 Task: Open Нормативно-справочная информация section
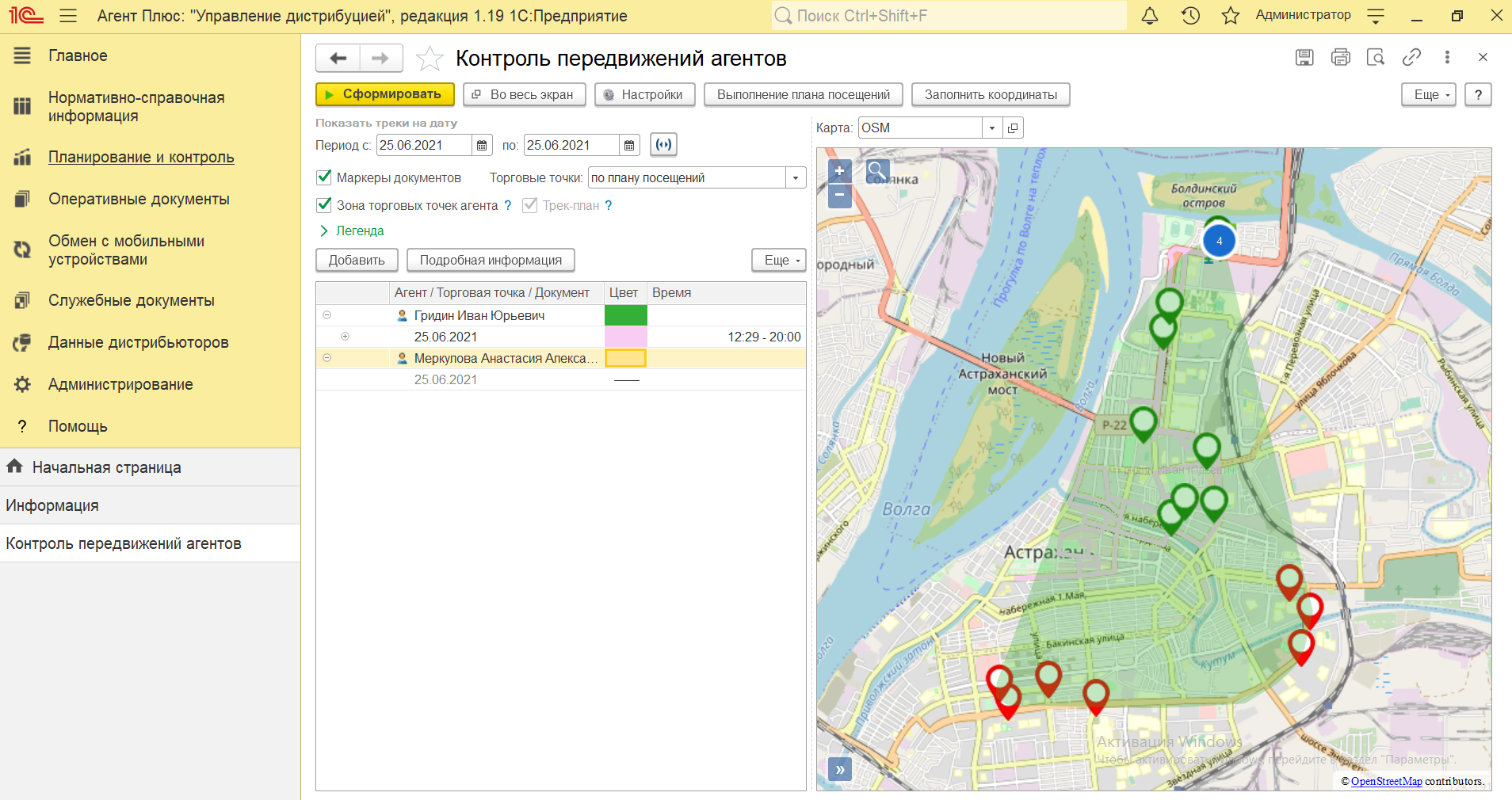point(136,106)
